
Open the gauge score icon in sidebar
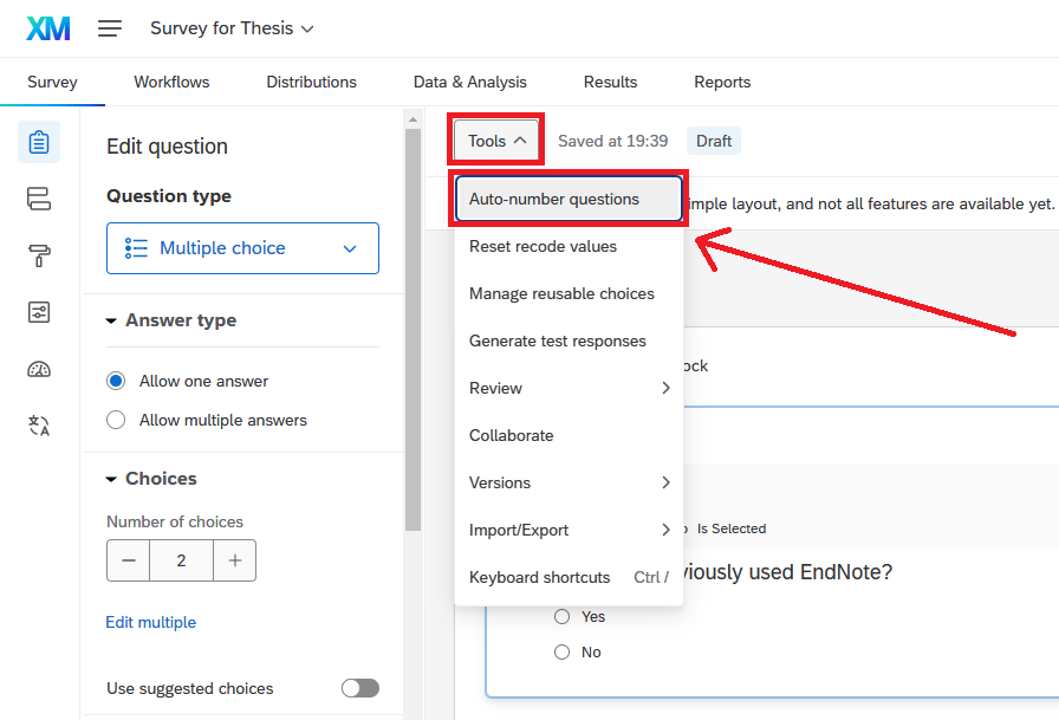coord(39,370)
